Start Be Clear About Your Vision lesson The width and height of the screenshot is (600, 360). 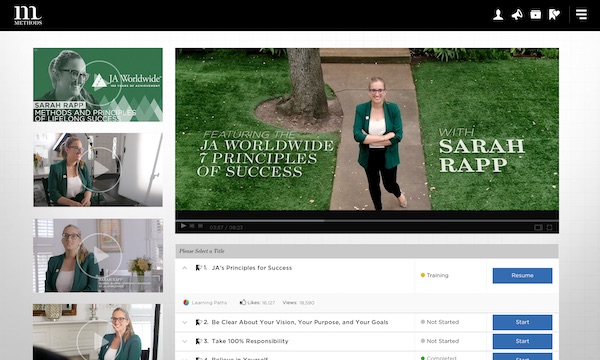522,322
